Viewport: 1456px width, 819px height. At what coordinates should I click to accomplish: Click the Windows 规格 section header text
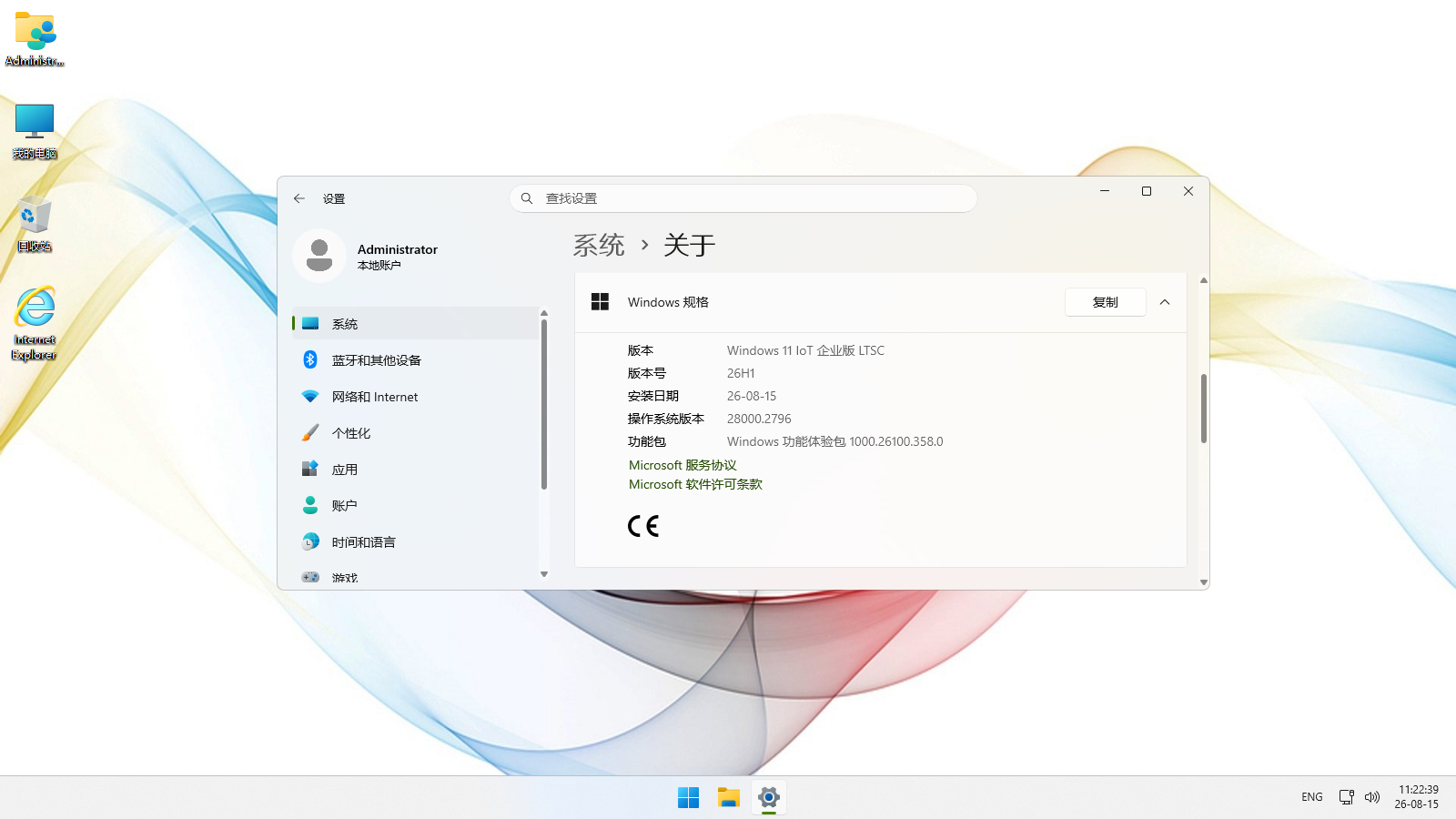668,302
